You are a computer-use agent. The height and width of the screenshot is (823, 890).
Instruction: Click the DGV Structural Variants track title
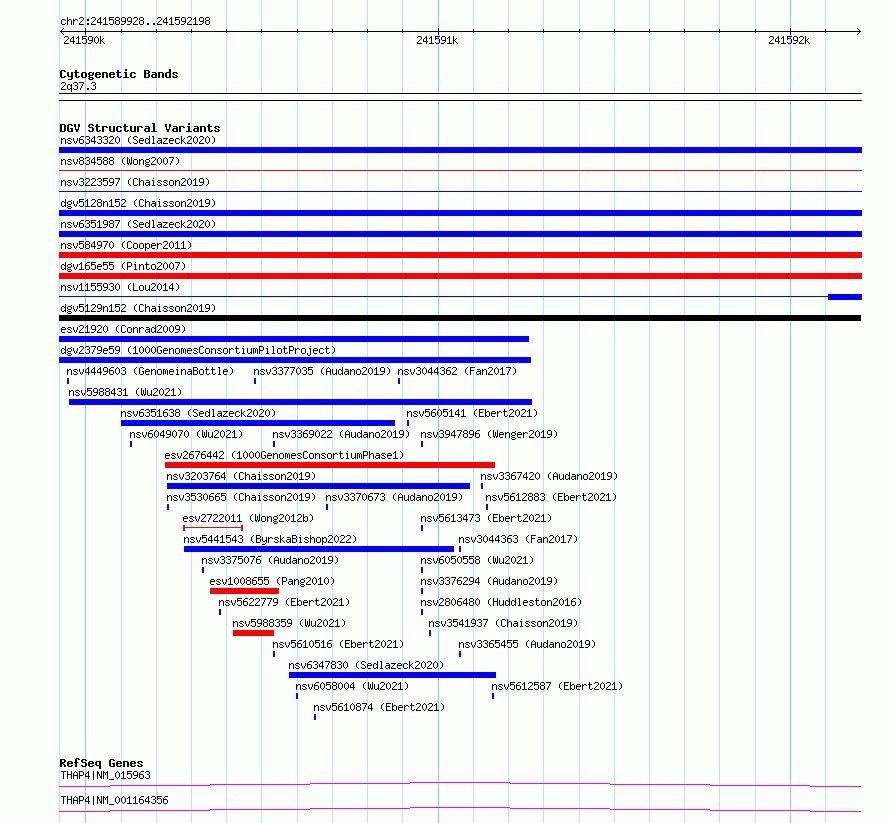(140, 128)
